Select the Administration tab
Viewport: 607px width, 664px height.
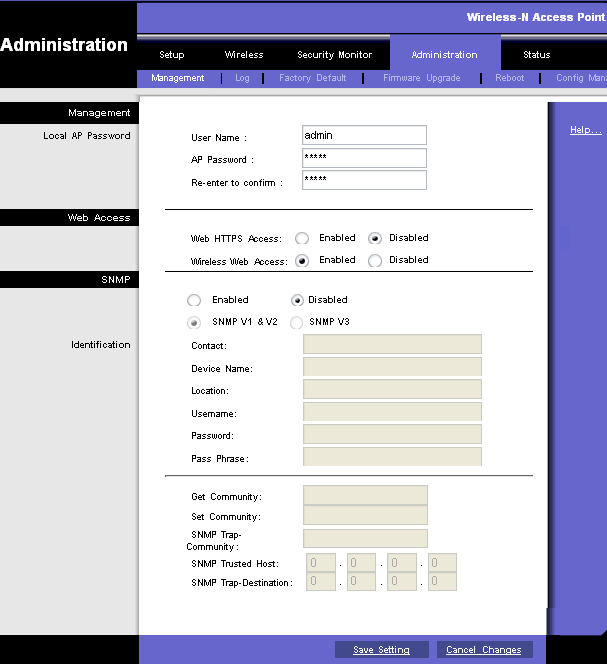[444, 55]
